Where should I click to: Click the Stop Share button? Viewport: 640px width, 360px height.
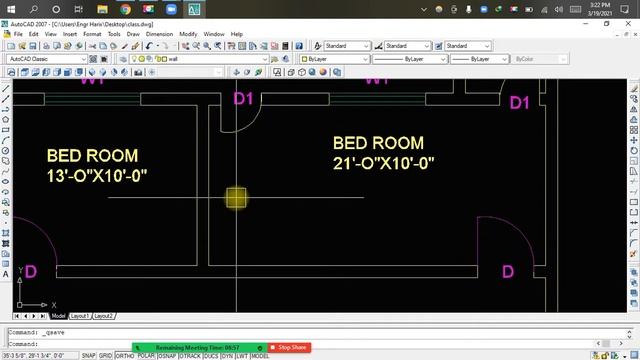pyautogui.click(x=289, y=348)
